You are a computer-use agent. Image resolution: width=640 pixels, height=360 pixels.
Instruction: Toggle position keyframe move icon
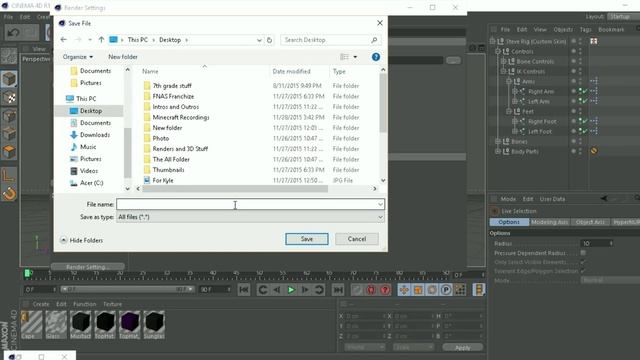pyautogui.click(x=404, y=290)
